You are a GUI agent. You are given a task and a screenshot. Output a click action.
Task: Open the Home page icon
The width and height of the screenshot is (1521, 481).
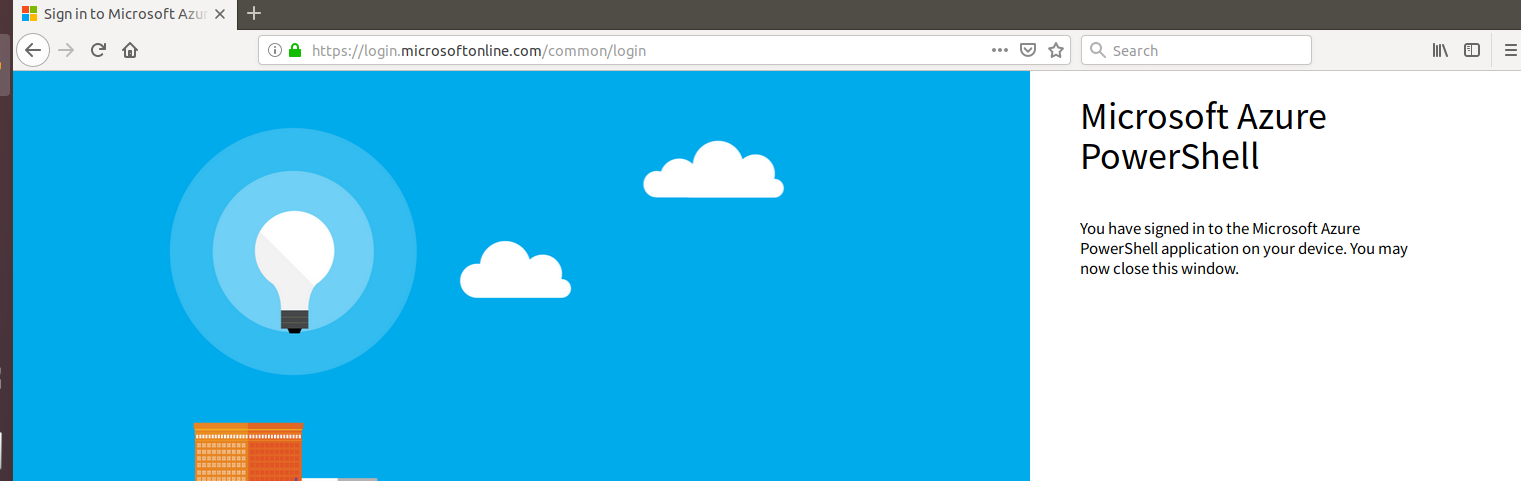130,50
